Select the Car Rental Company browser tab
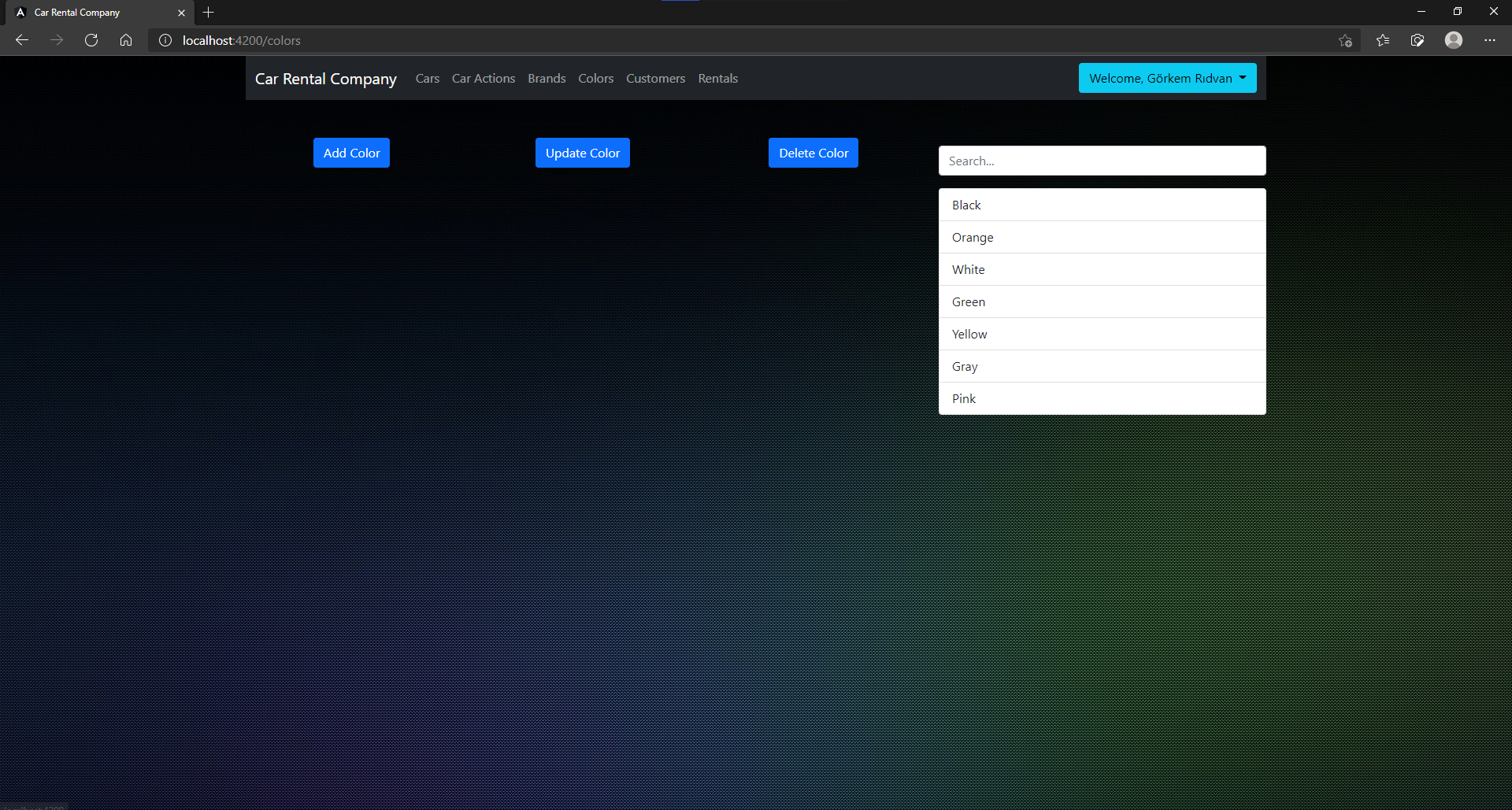 [98, 13]
